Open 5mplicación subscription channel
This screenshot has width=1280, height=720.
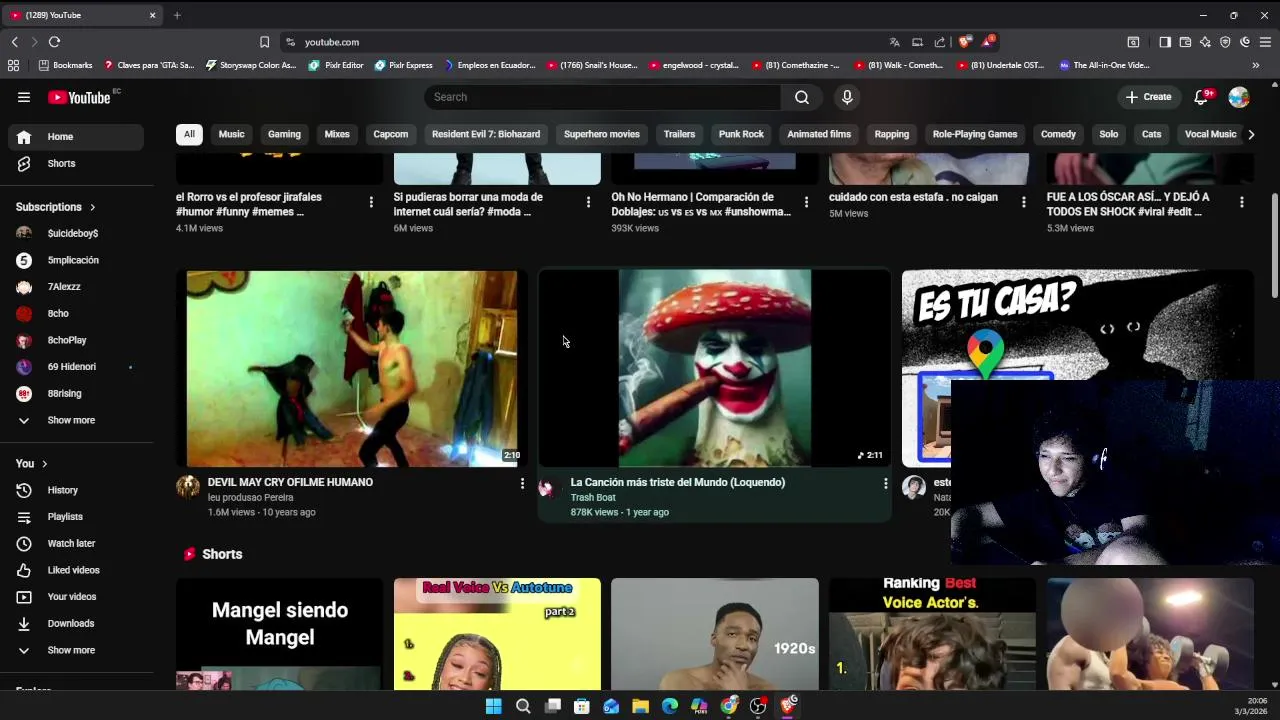coord(77,260)
